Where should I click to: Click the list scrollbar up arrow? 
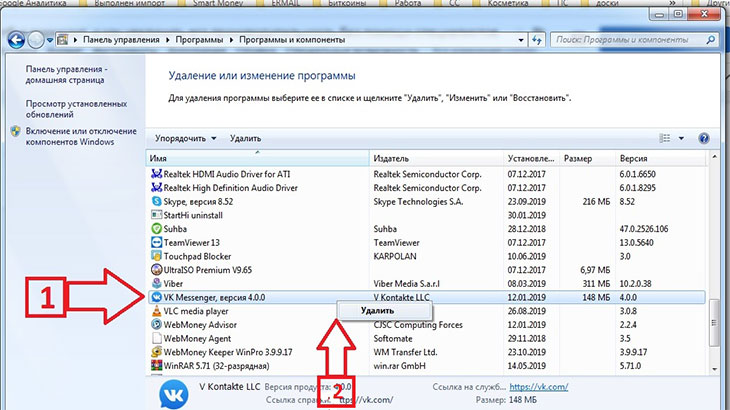(714, 157)
